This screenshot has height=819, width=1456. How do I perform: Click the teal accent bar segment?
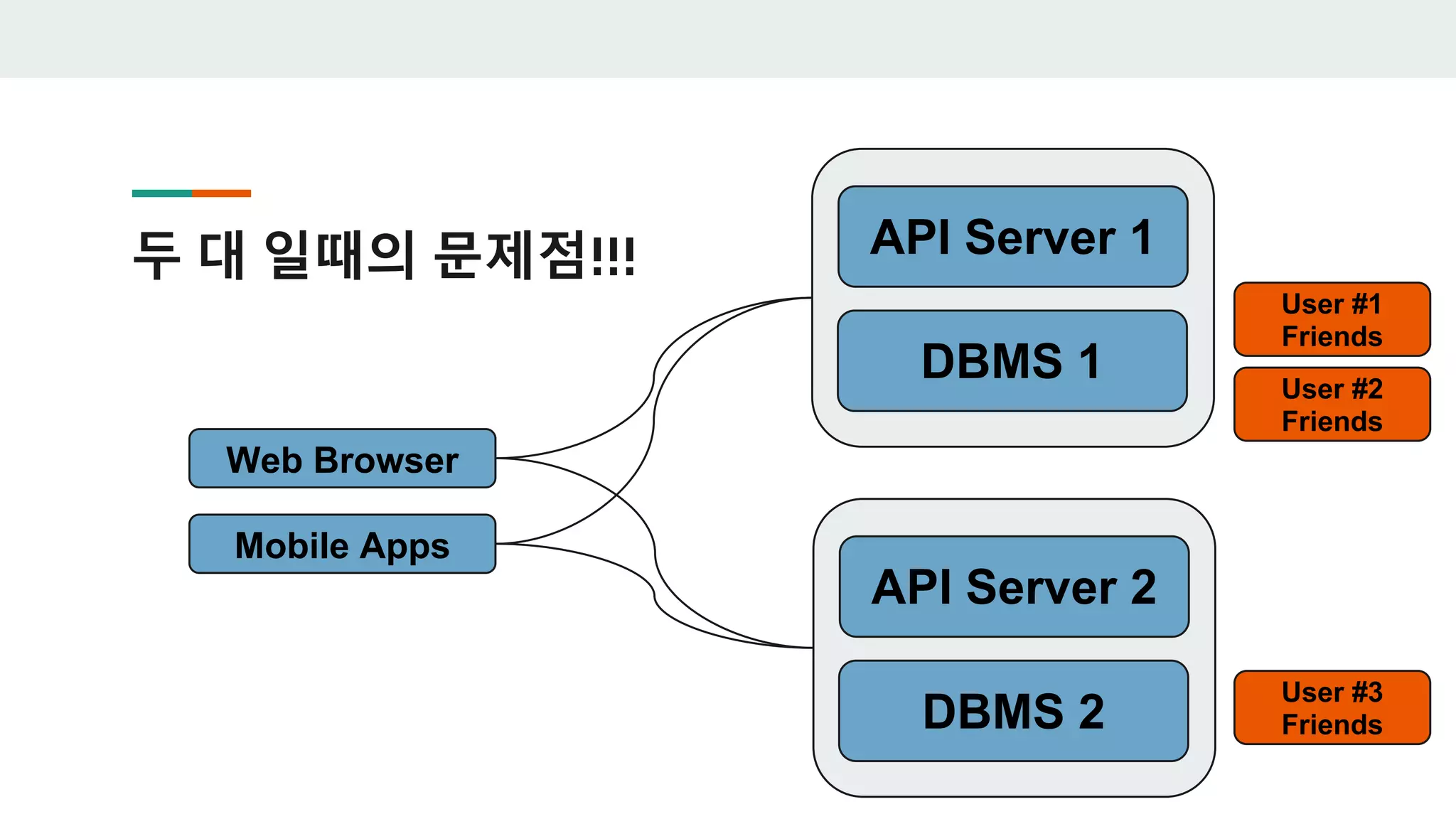(161, 193)
